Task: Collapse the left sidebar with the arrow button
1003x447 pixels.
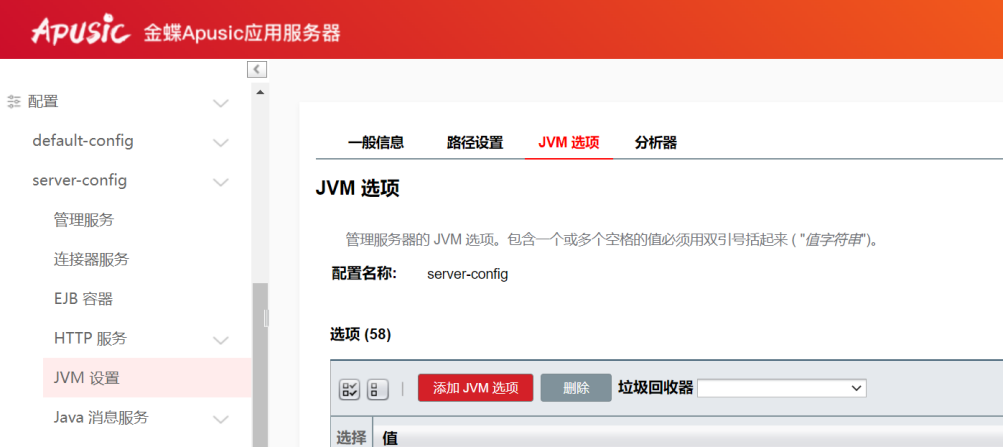Action: point(257,69)
